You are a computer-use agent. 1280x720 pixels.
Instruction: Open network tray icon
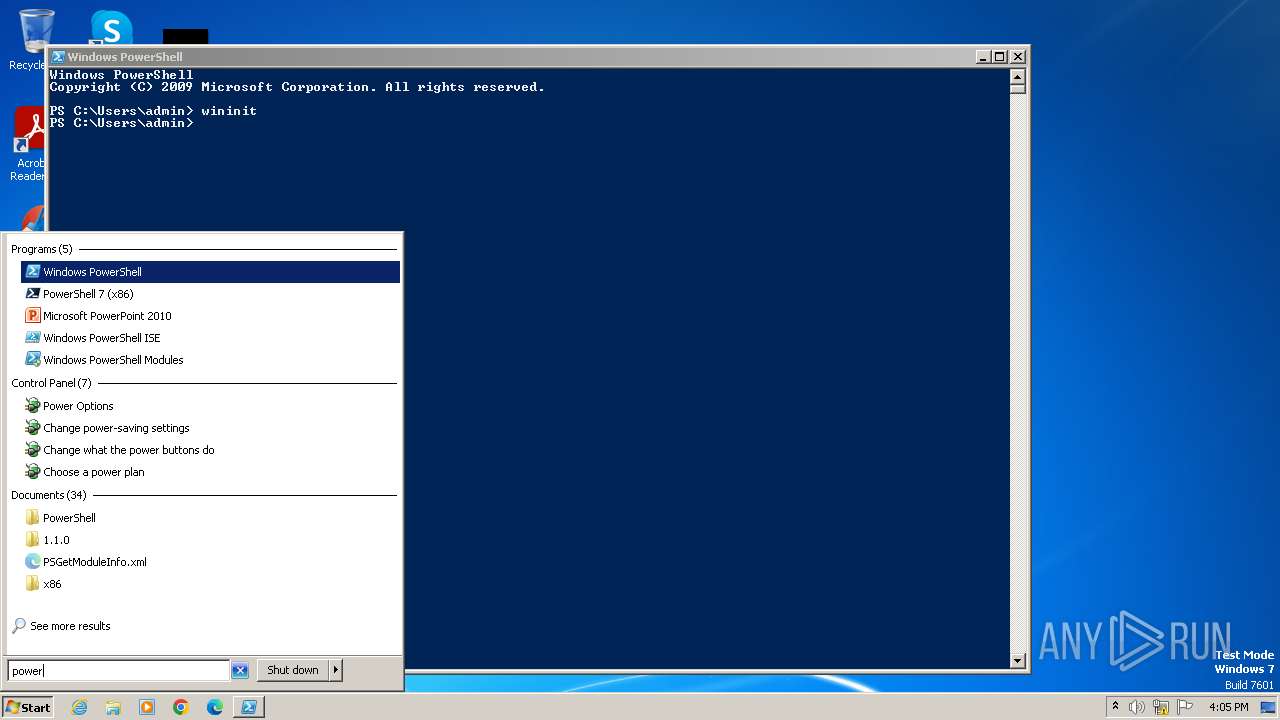point(1161,707)
